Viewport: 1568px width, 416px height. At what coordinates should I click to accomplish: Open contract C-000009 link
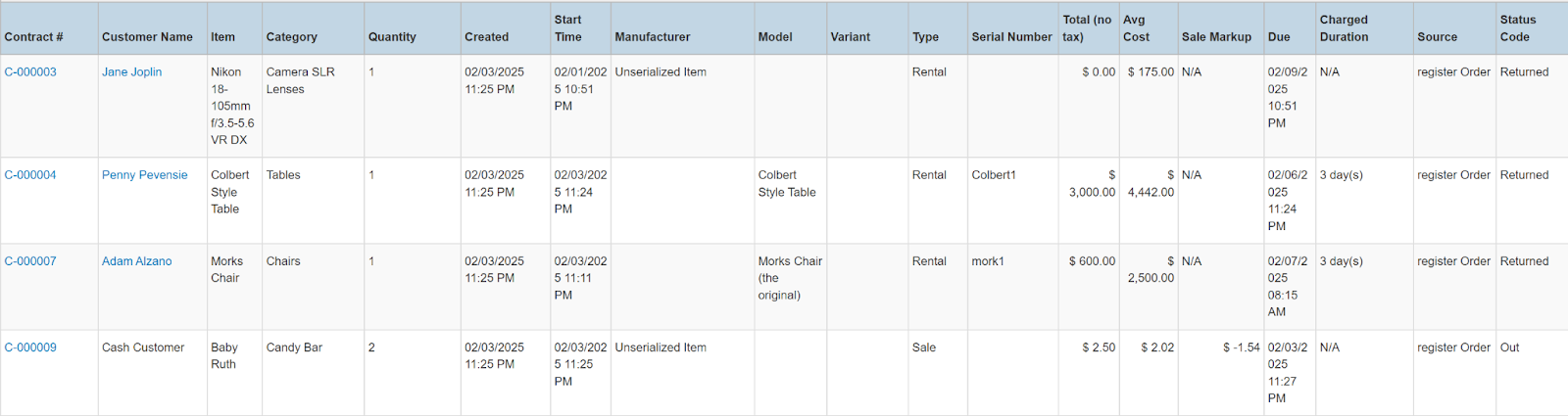30,347
